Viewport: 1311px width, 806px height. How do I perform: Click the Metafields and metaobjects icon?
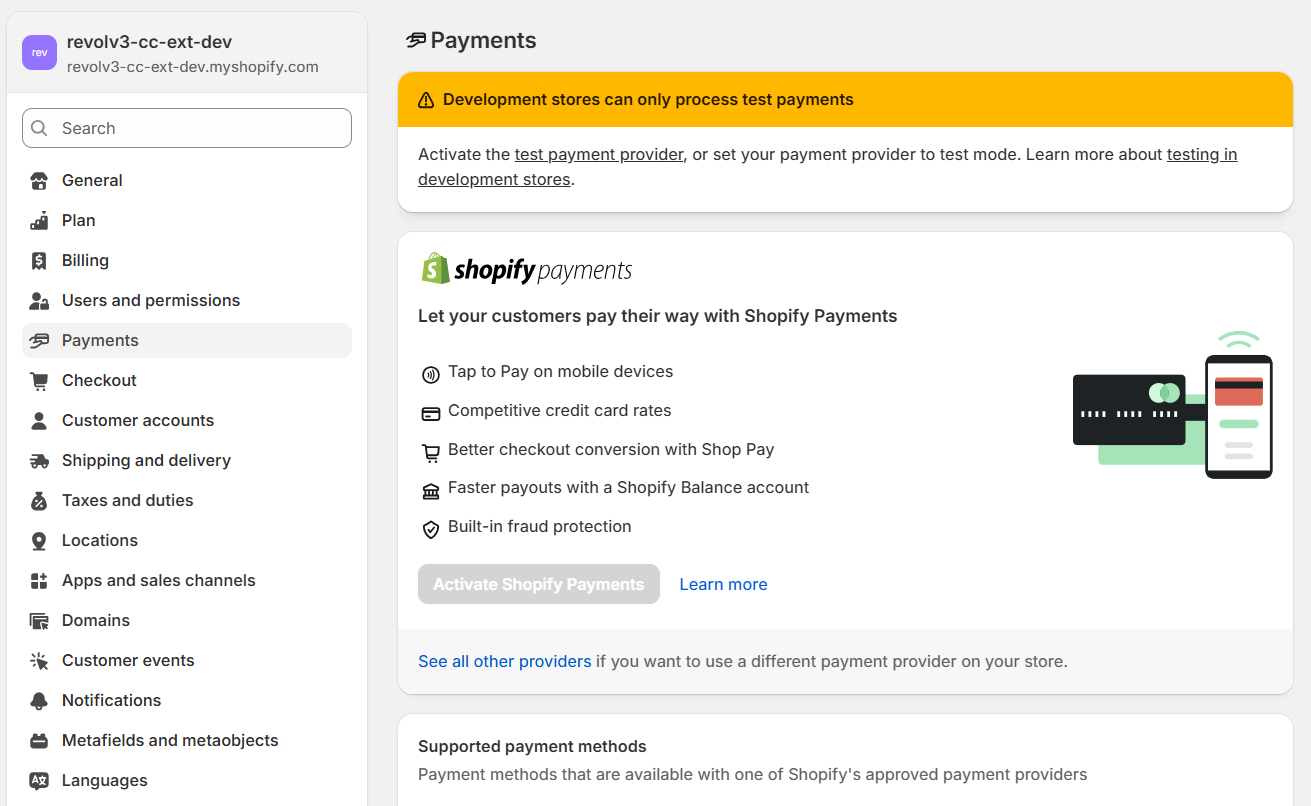click(x=39, y=740)
